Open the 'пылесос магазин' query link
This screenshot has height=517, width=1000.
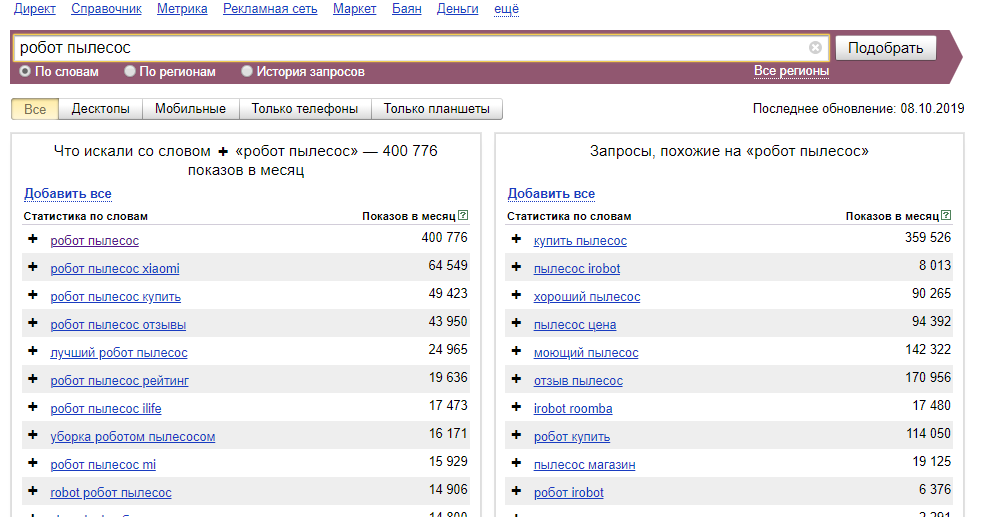click(x=584, y=465)
